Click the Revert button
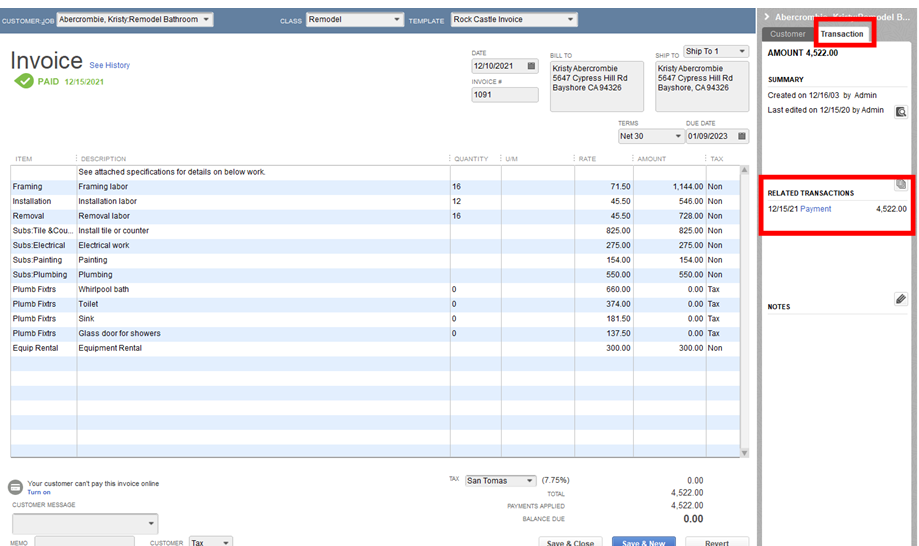Screen dimensions: 919x546 click(716, 543)
